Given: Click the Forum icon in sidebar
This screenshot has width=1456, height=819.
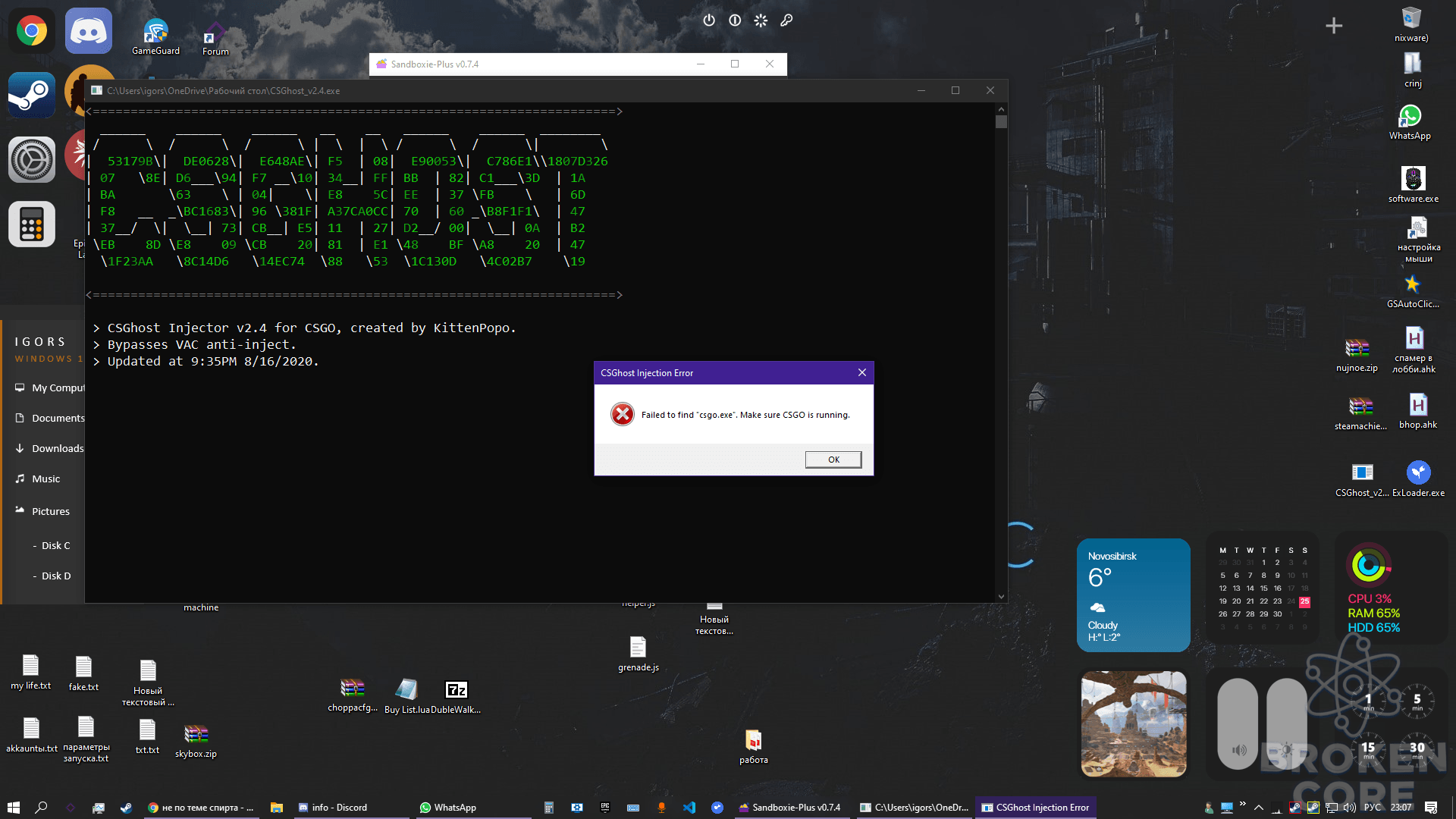Looking at the screenshot, I should point(214,30).
